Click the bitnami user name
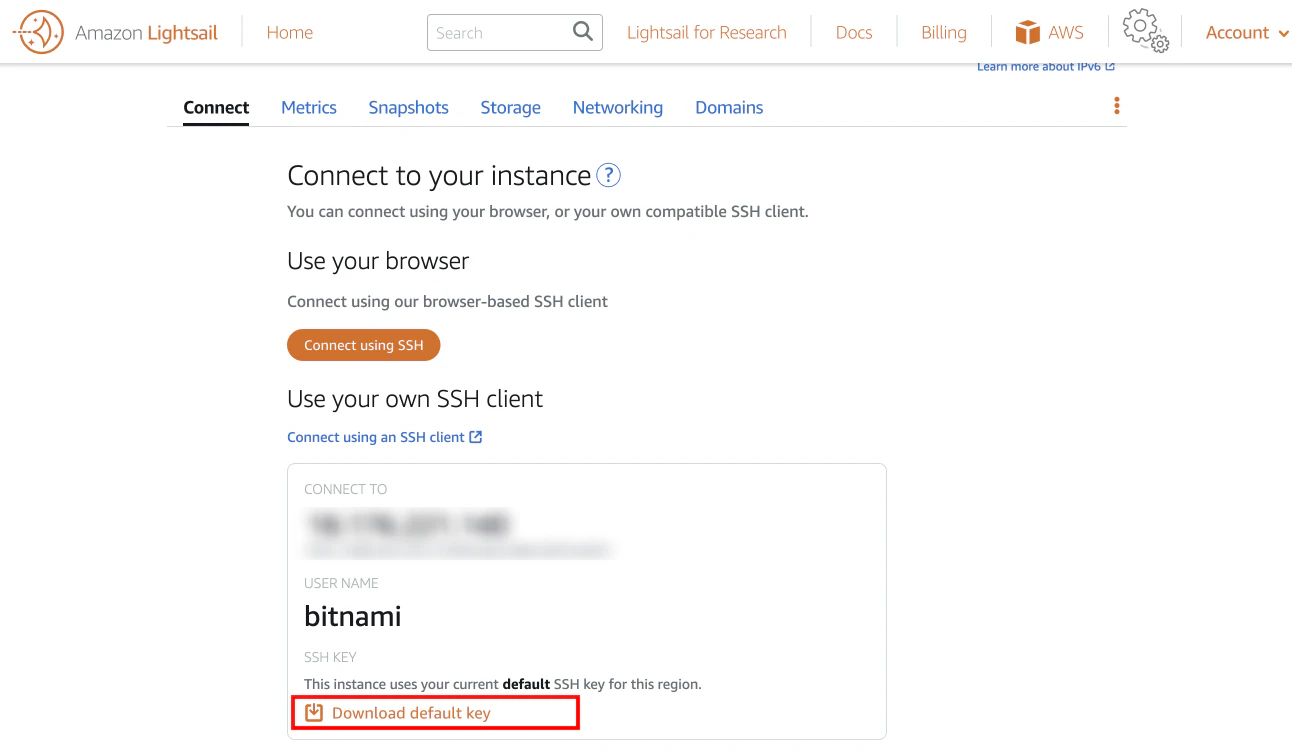The height and width of the screenshot is (753, 1292). tap(353, 616)
